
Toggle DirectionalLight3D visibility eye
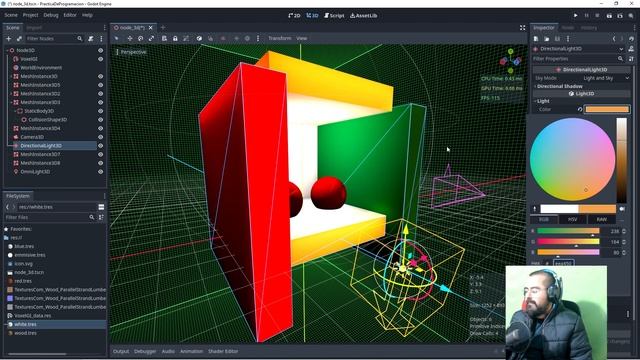pos(100,146)
